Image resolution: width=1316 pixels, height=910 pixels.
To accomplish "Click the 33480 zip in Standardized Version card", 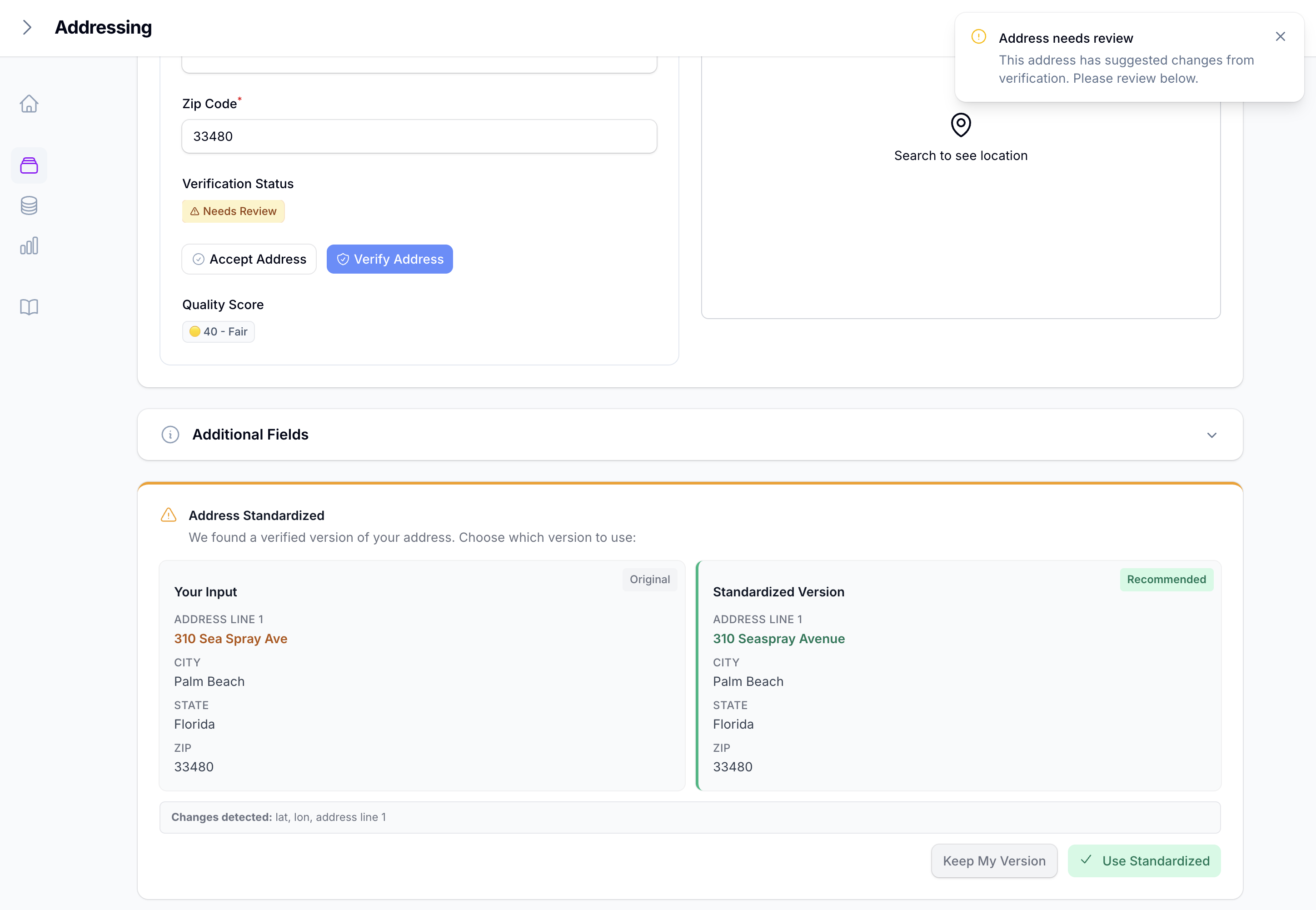I will tap(733, 767).
